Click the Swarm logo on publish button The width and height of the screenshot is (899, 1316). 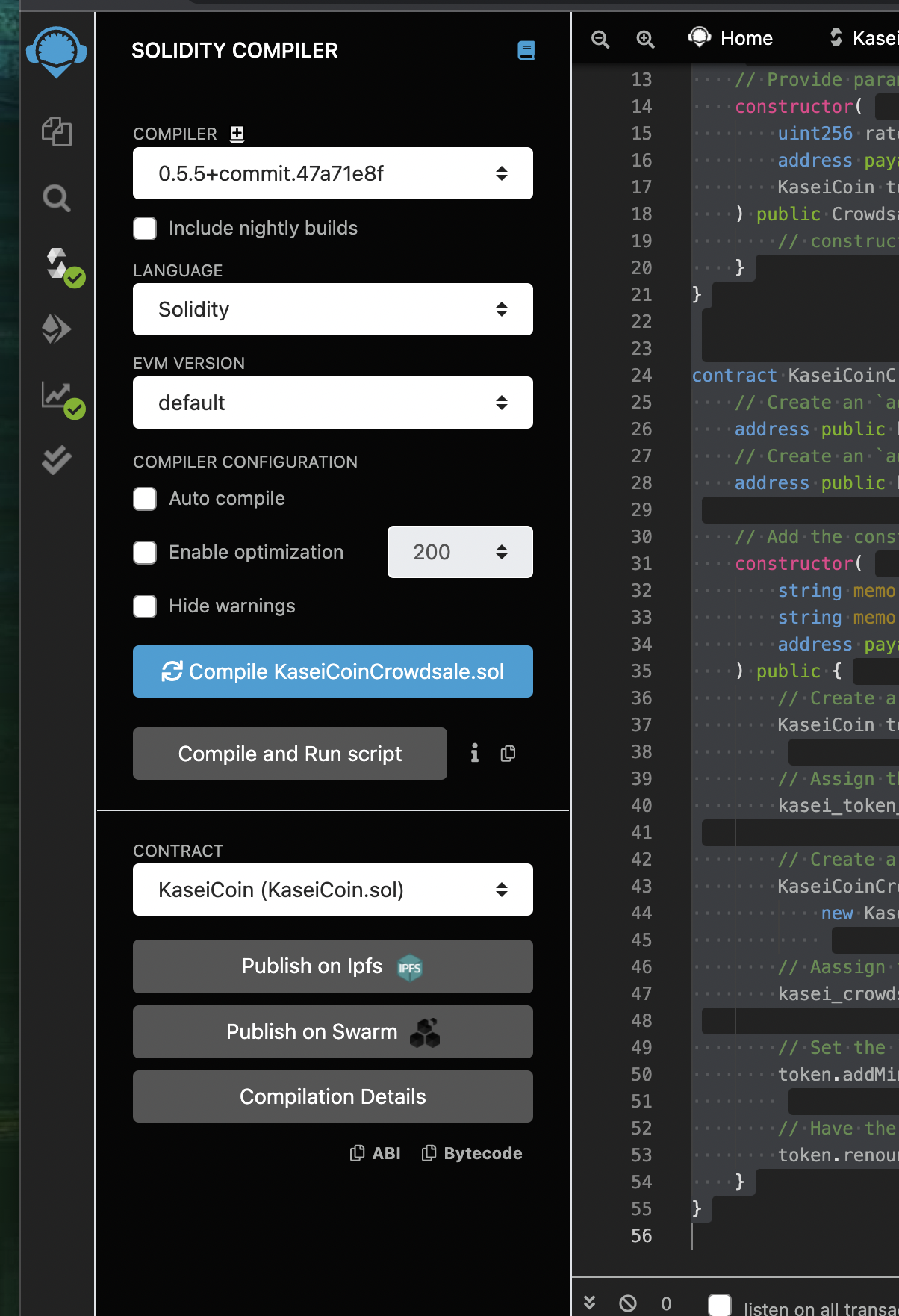[425, 1033]
